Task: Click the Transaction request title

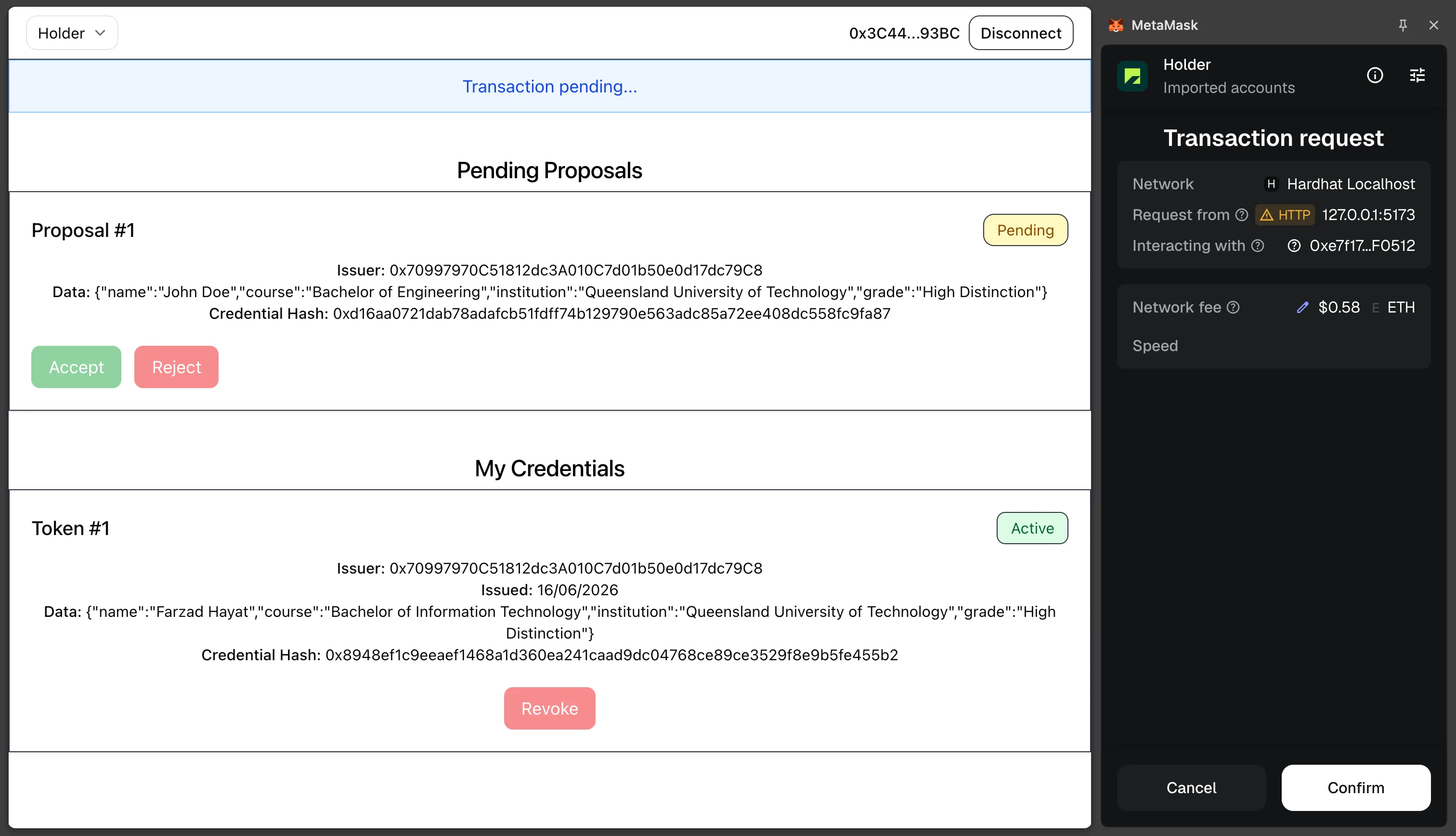Action: coord(1274,138)
